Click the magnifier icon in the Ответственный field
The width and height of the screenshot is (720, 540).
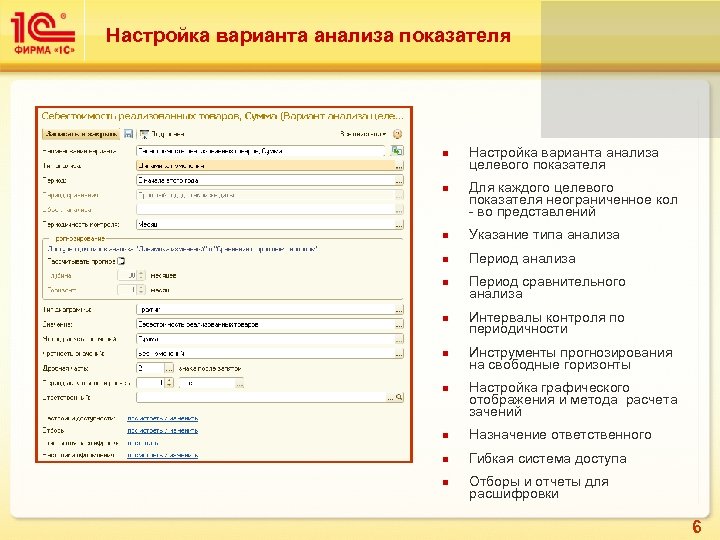[x=399, y=397]
